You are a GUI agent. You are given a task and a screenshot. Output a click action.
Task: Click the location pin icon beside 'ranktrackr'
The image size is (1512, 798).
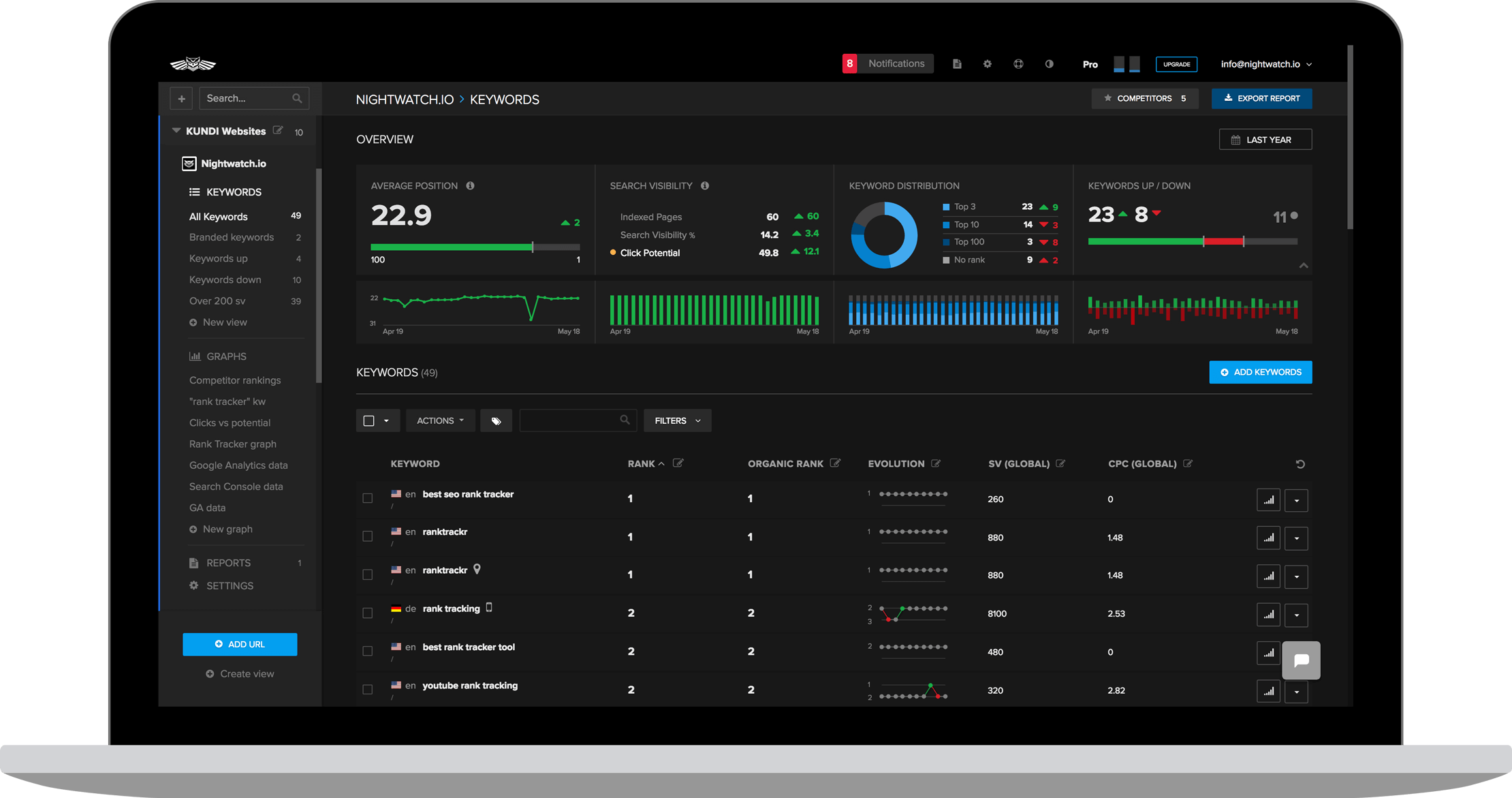[x=477, y=568]
